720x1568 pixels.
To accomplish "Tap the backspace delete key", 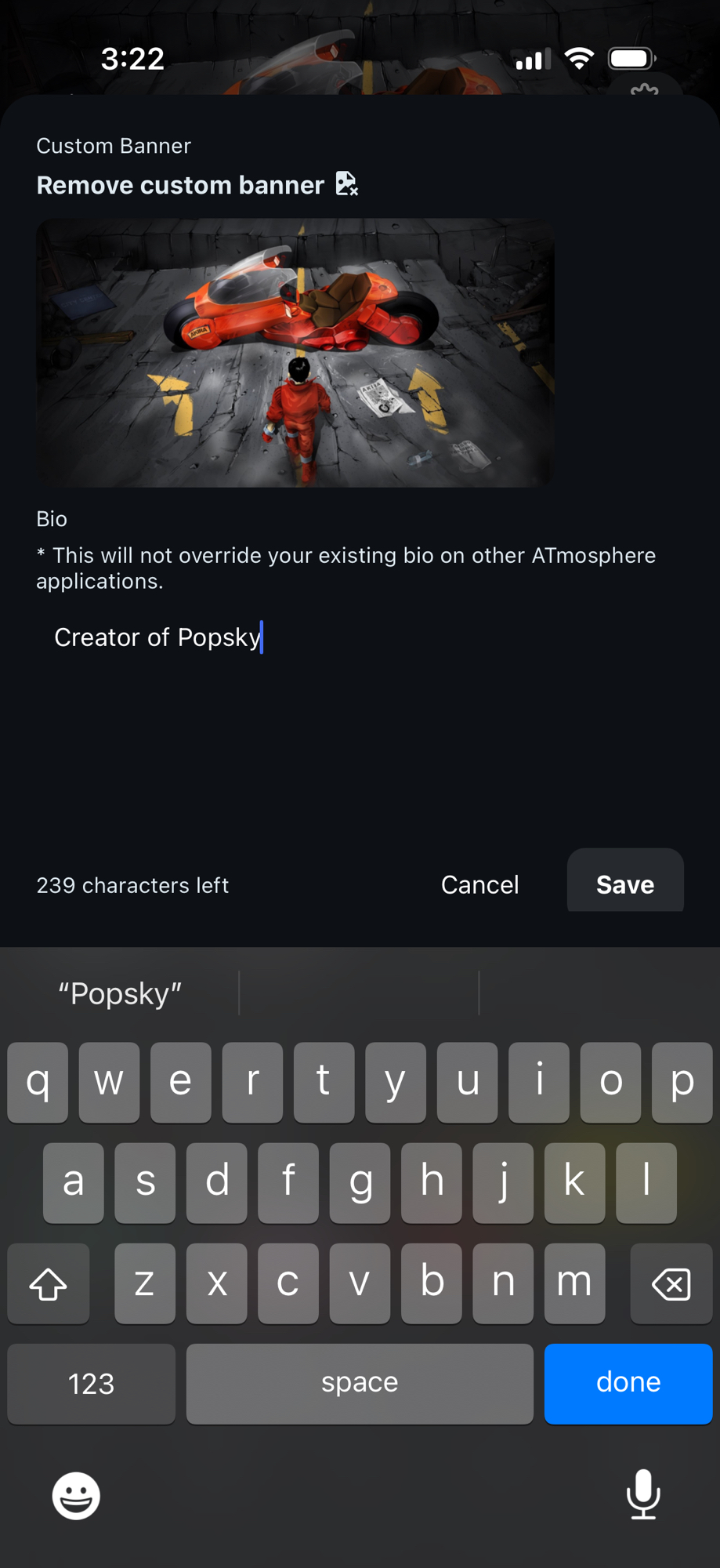I will tap(671, 1283).
